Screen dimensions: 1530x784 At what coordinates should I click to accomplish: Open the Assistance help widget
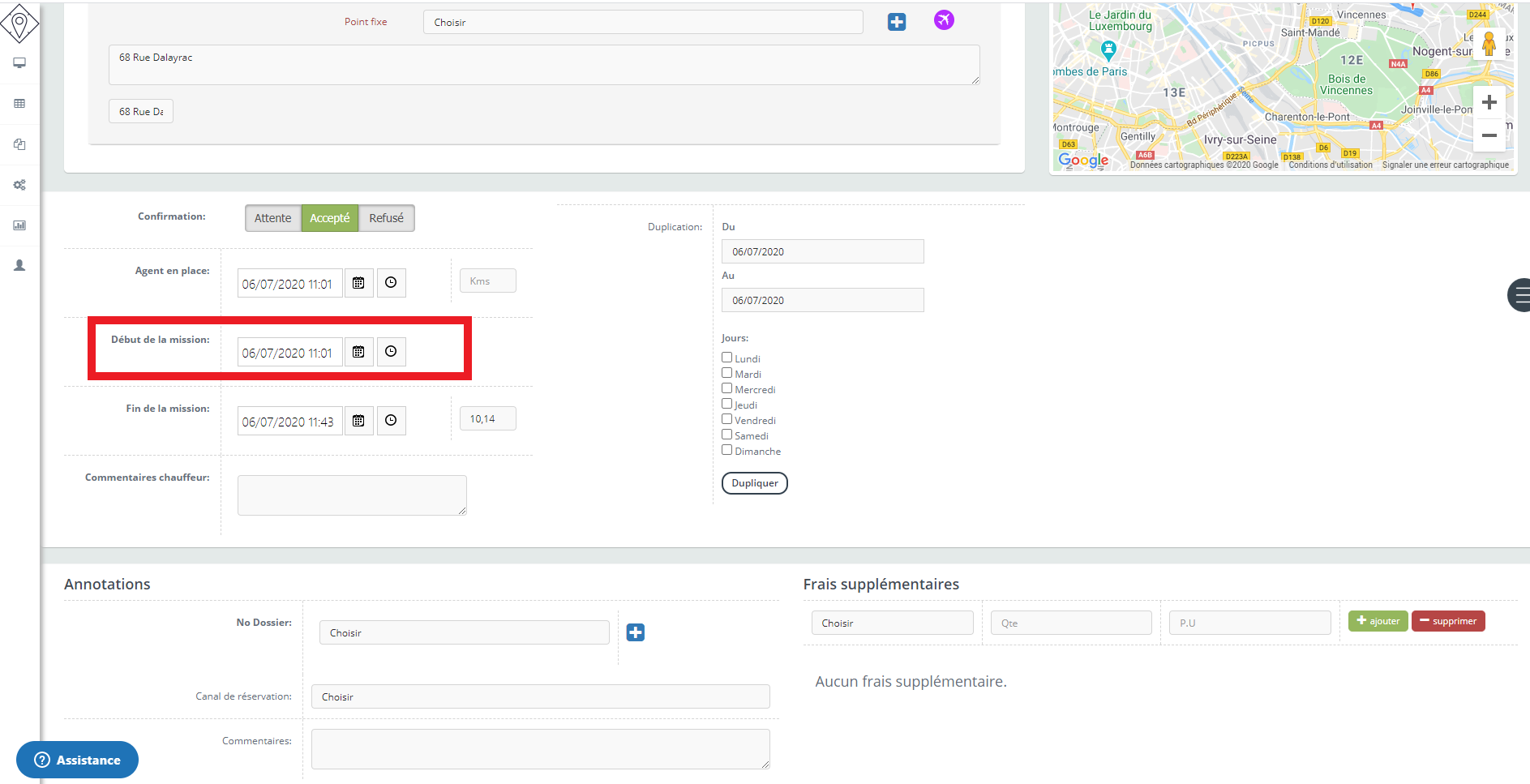(x=78, y=760)
